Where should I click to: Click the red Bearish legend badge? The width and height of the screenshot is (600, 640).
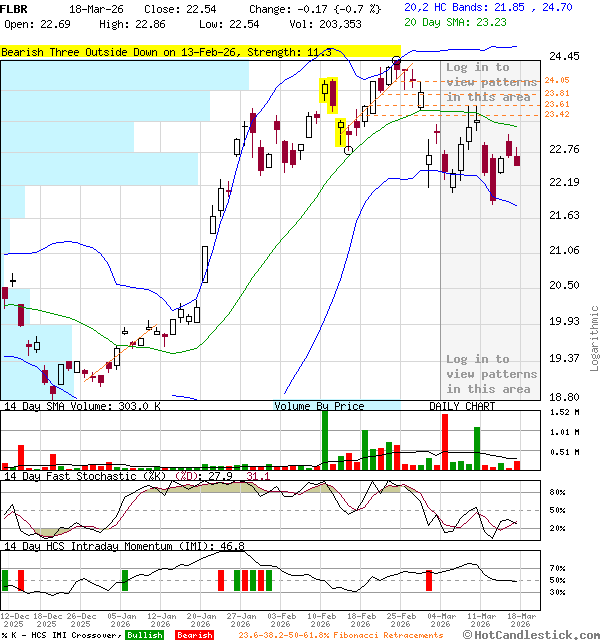194,634
